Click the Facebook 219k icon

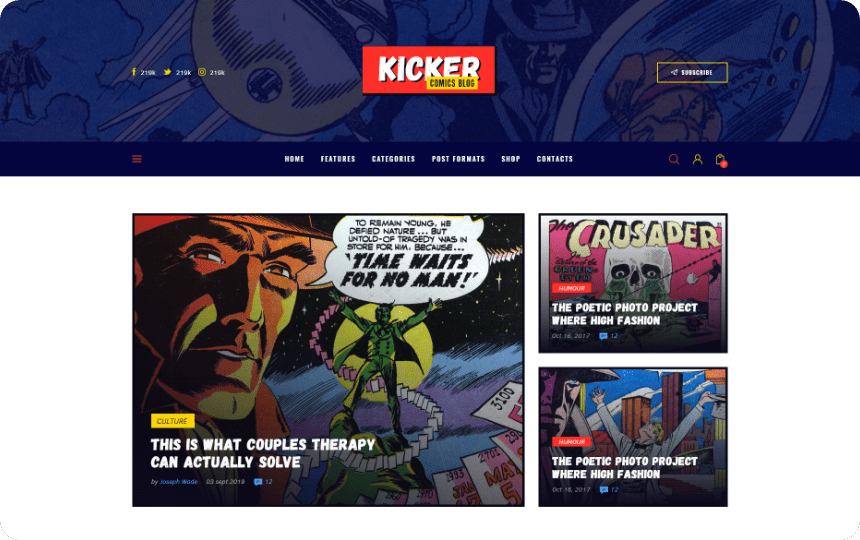click(x=133, y=72)
